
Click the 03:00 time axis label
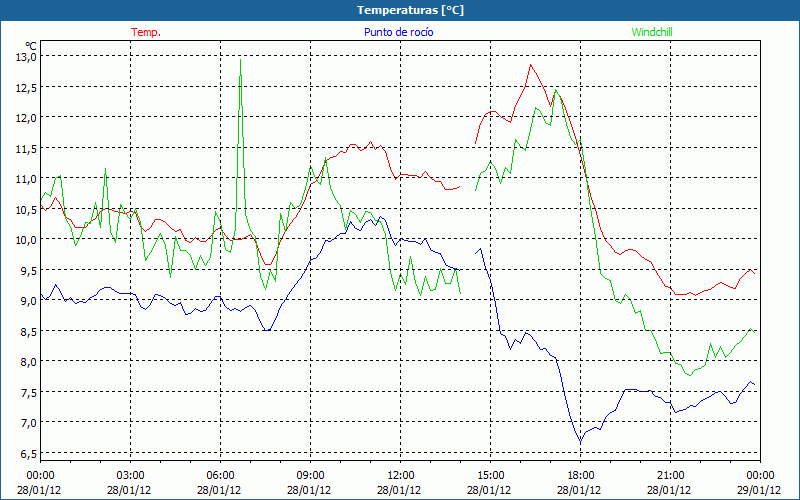tap(131, 476)
